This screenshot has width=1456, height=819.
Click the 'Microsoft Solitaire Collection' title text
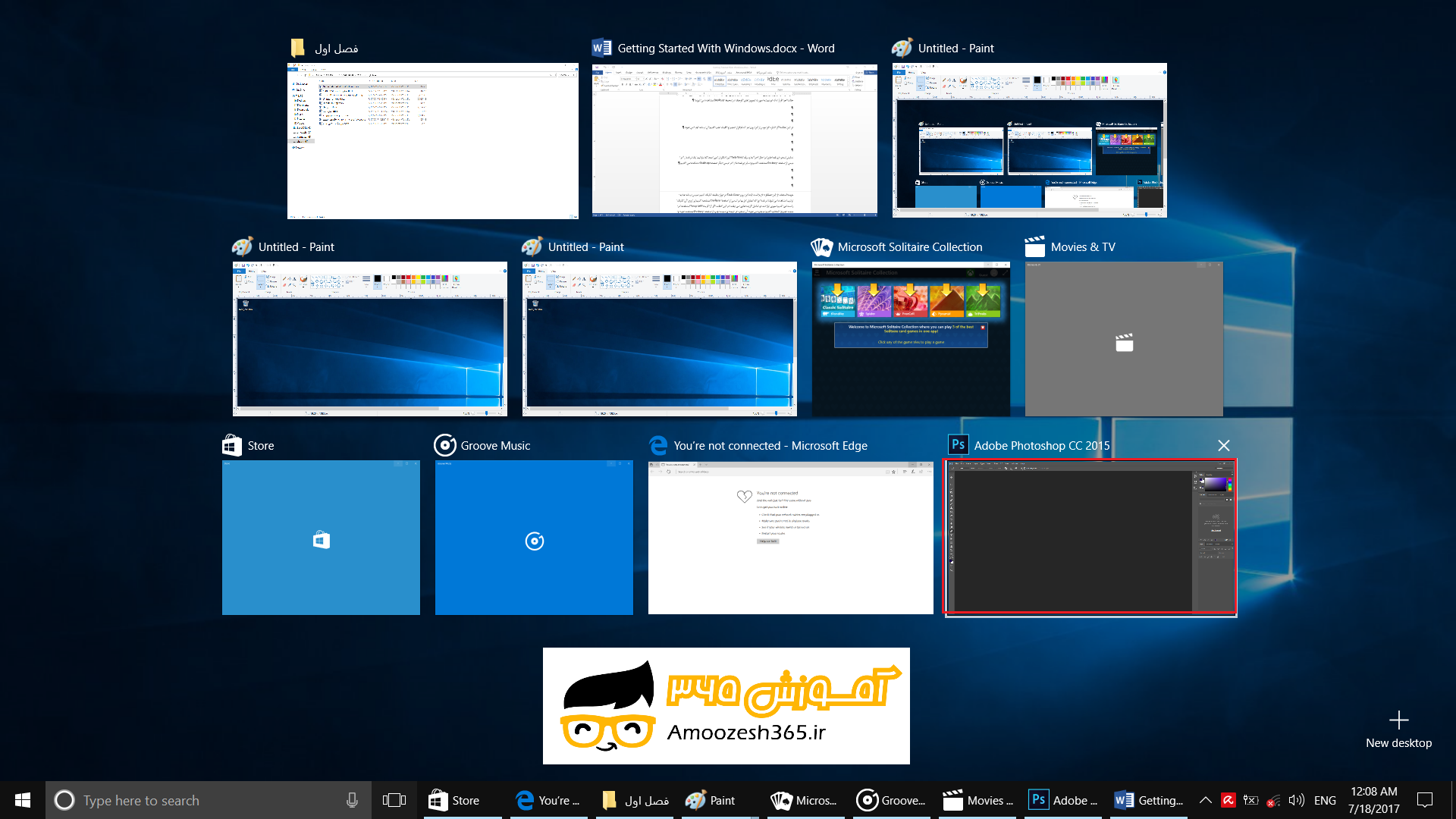click(910, 247)
